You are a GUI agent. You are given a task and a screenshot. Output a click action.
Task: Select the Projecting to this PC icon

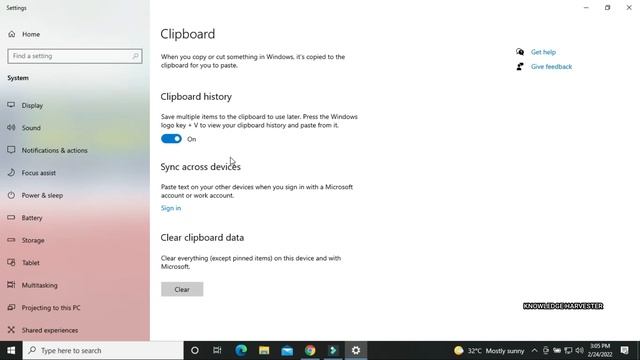tap(11, 307)
